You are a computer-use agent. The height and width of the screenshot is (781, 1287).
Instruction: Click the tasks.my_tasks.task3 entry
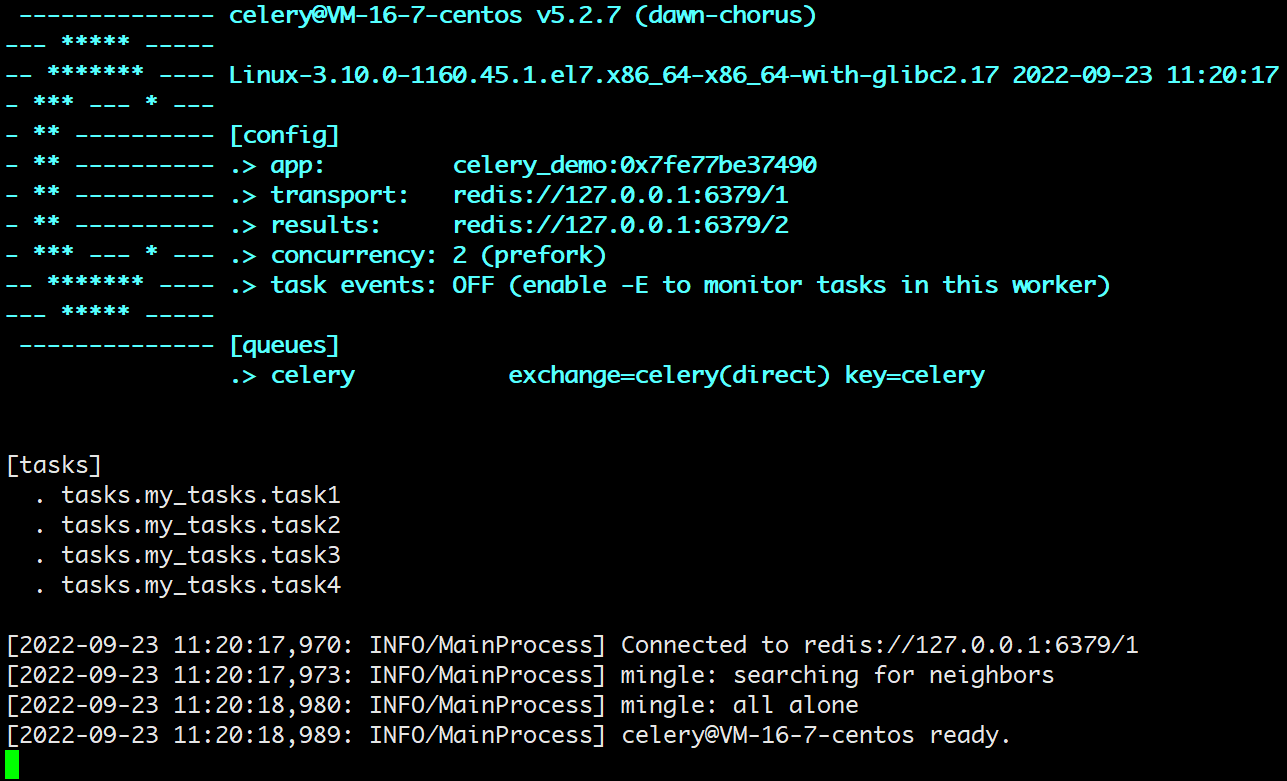[x=201, y=555]
